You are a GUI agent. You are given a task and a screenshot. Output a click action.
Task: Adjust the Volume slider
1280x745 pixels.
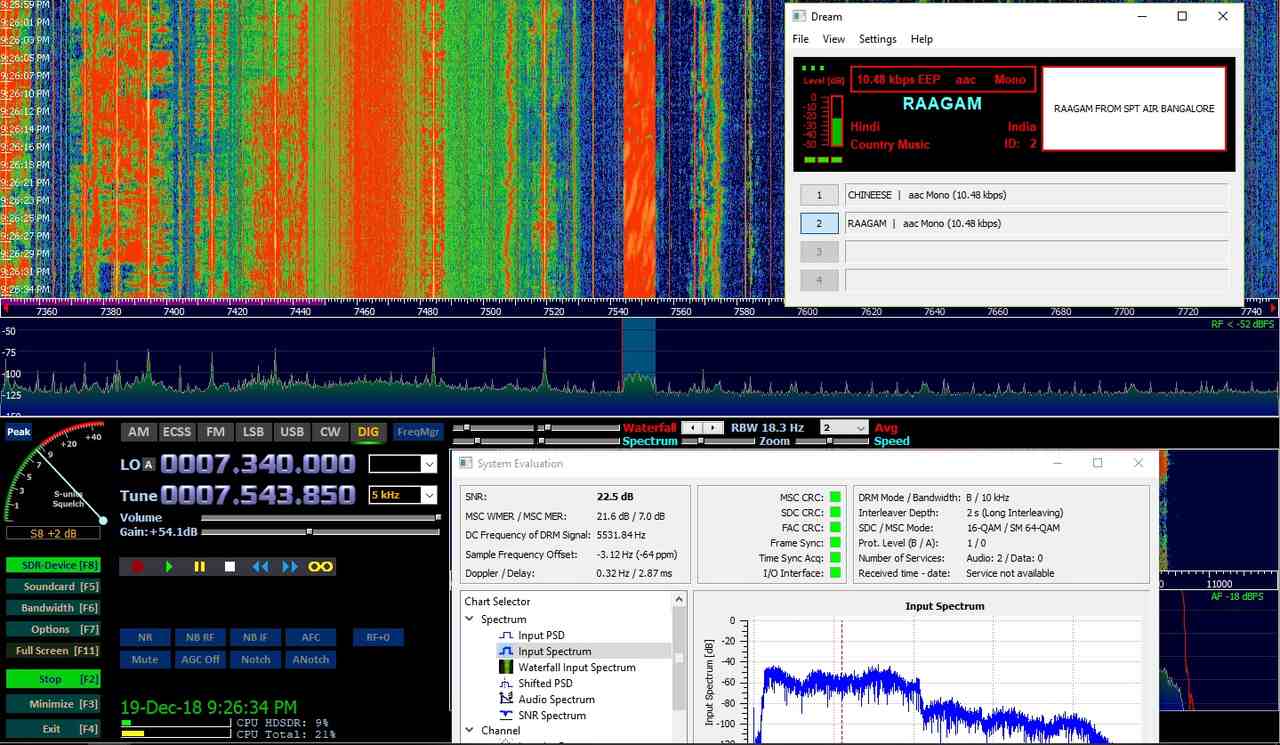tap(320, 518)
